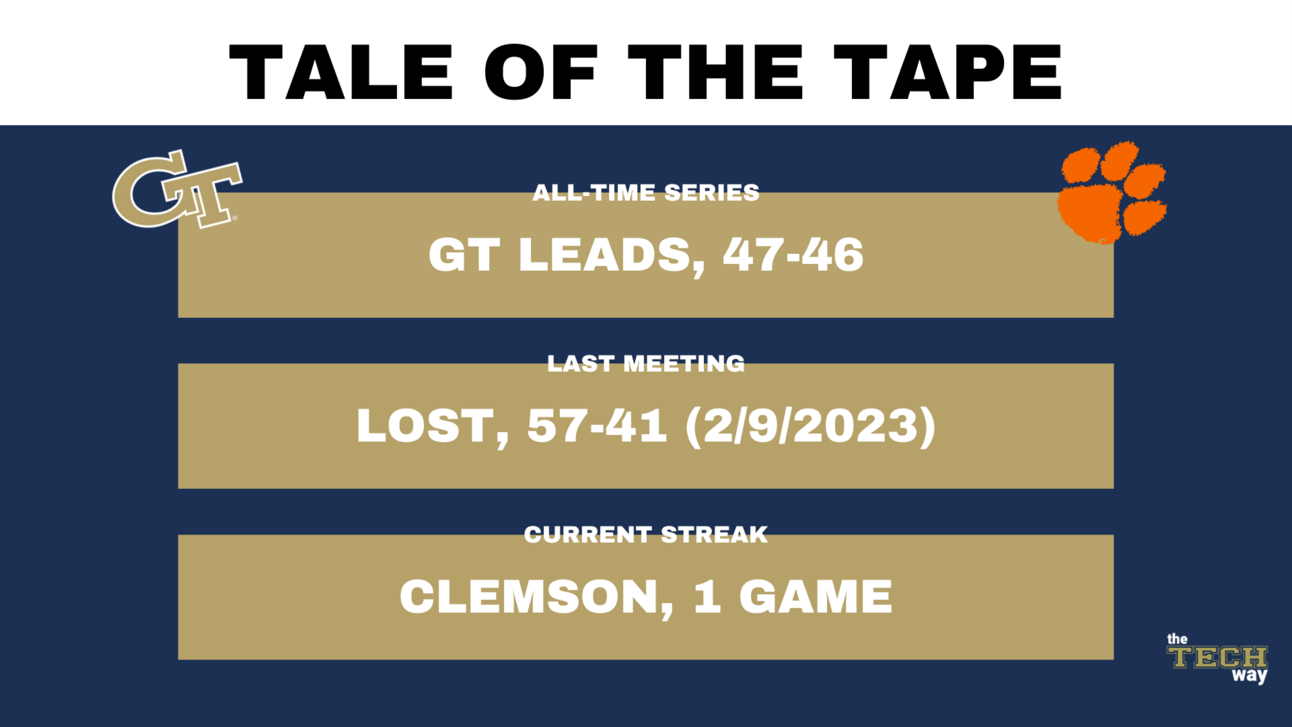Click the Tech Way logo
The width and height of the screenshot is (1292, 727).
pos(1217,658)
